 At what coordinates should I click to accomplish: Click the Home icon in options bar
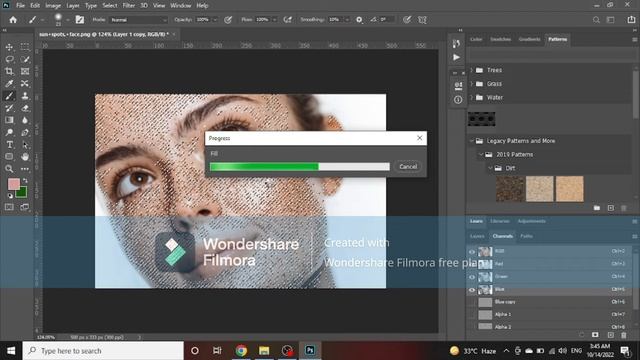click(13, 20)
